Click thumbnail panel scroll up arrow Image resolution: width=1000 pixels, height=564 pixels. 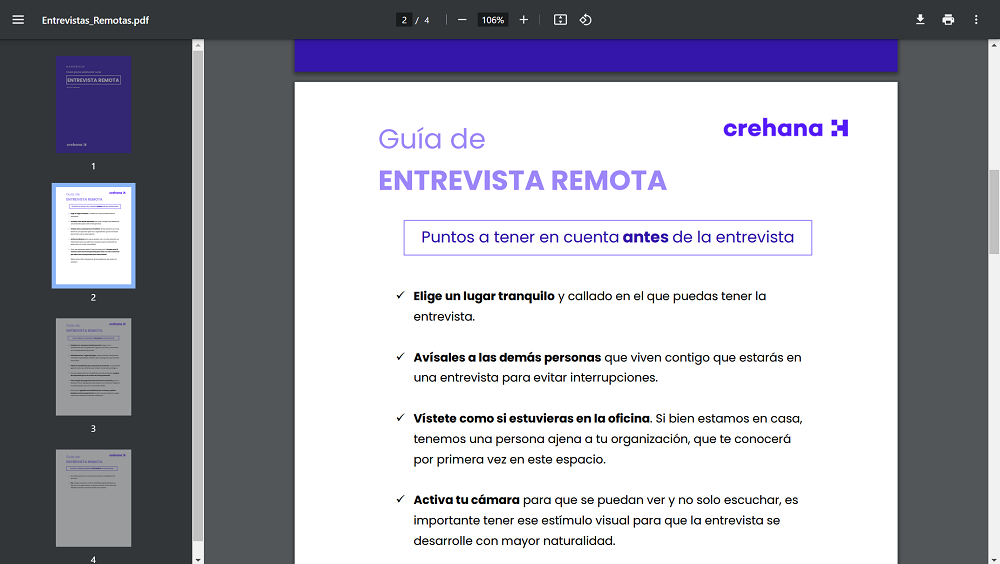[198, 45]
